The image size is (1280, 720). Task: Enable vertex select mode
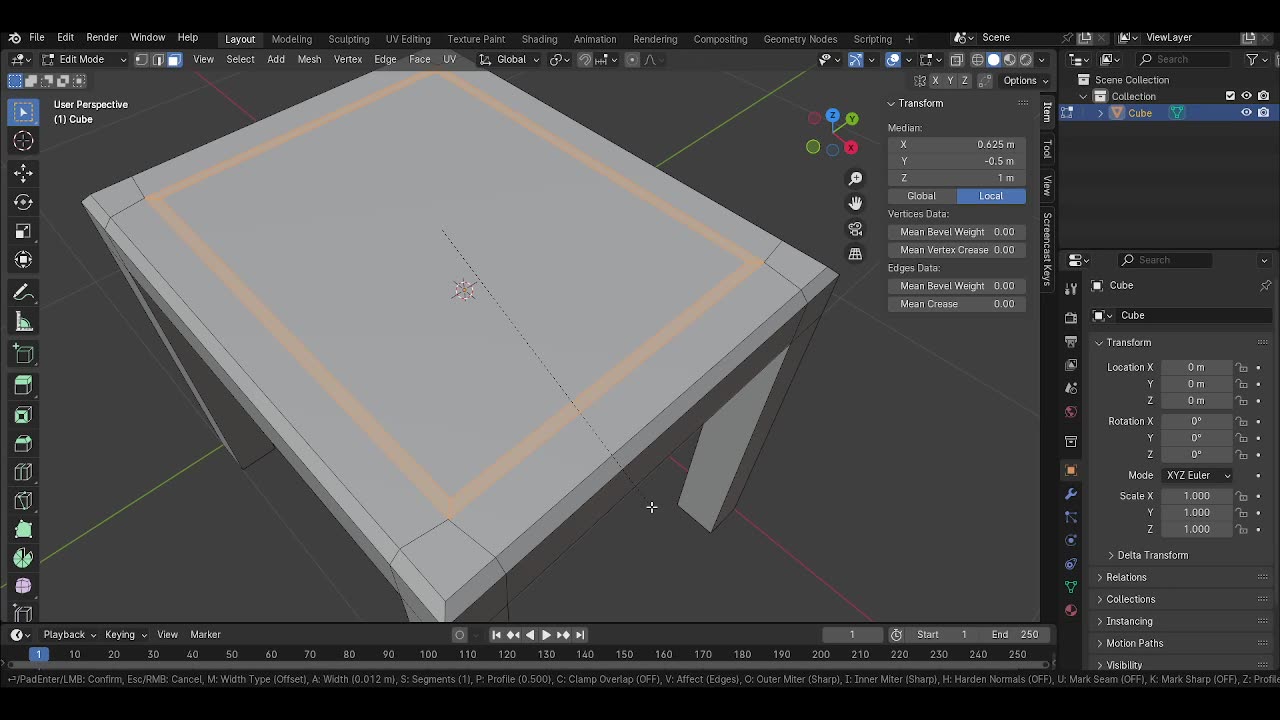pyautogui.click(x=141, y=60)
